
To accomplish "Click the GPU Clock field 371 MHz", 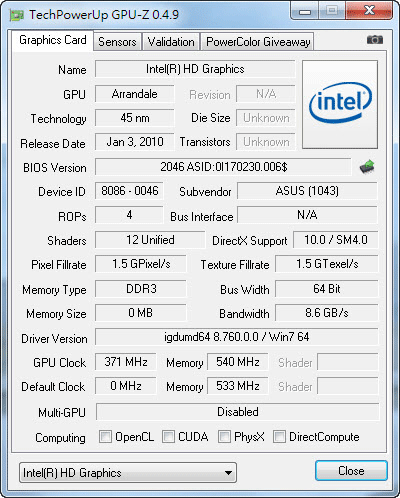I will [x=126, y=362].
